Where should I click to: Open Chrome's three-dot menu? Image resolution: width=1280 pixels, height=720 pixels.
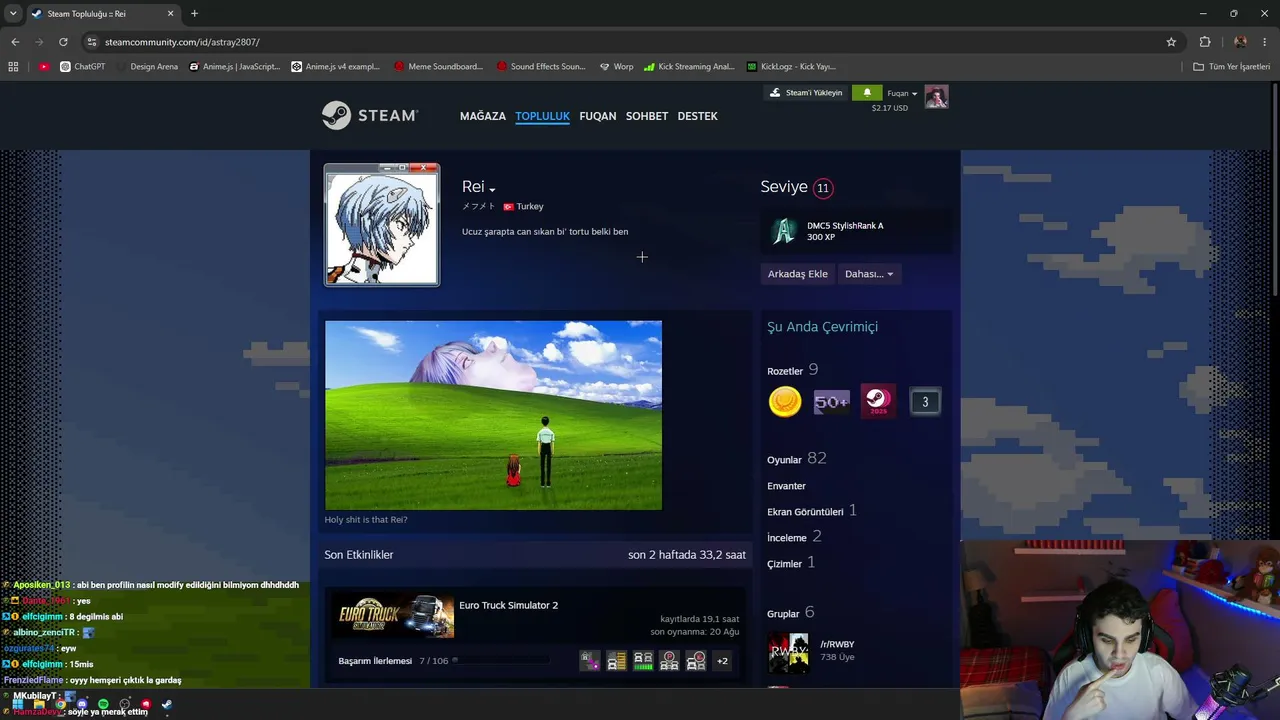click(1264, 42)
